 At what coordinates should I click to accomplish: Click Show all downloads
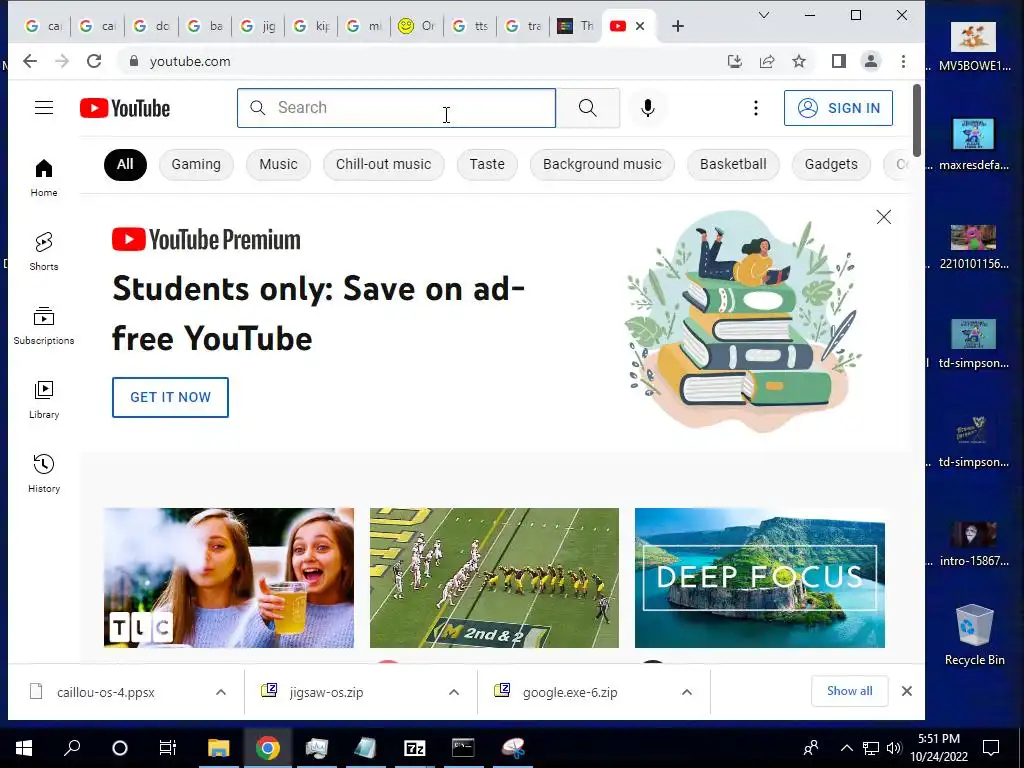coord(849,691)
